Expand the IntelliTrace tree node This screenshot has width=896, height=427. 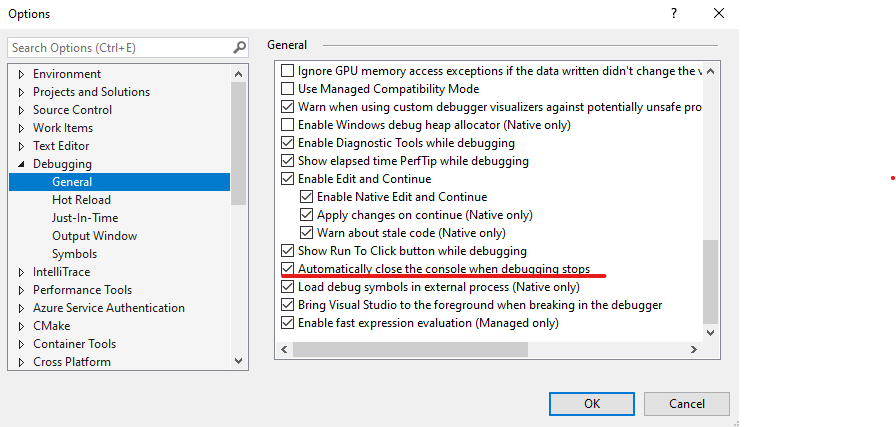point(22,272)
